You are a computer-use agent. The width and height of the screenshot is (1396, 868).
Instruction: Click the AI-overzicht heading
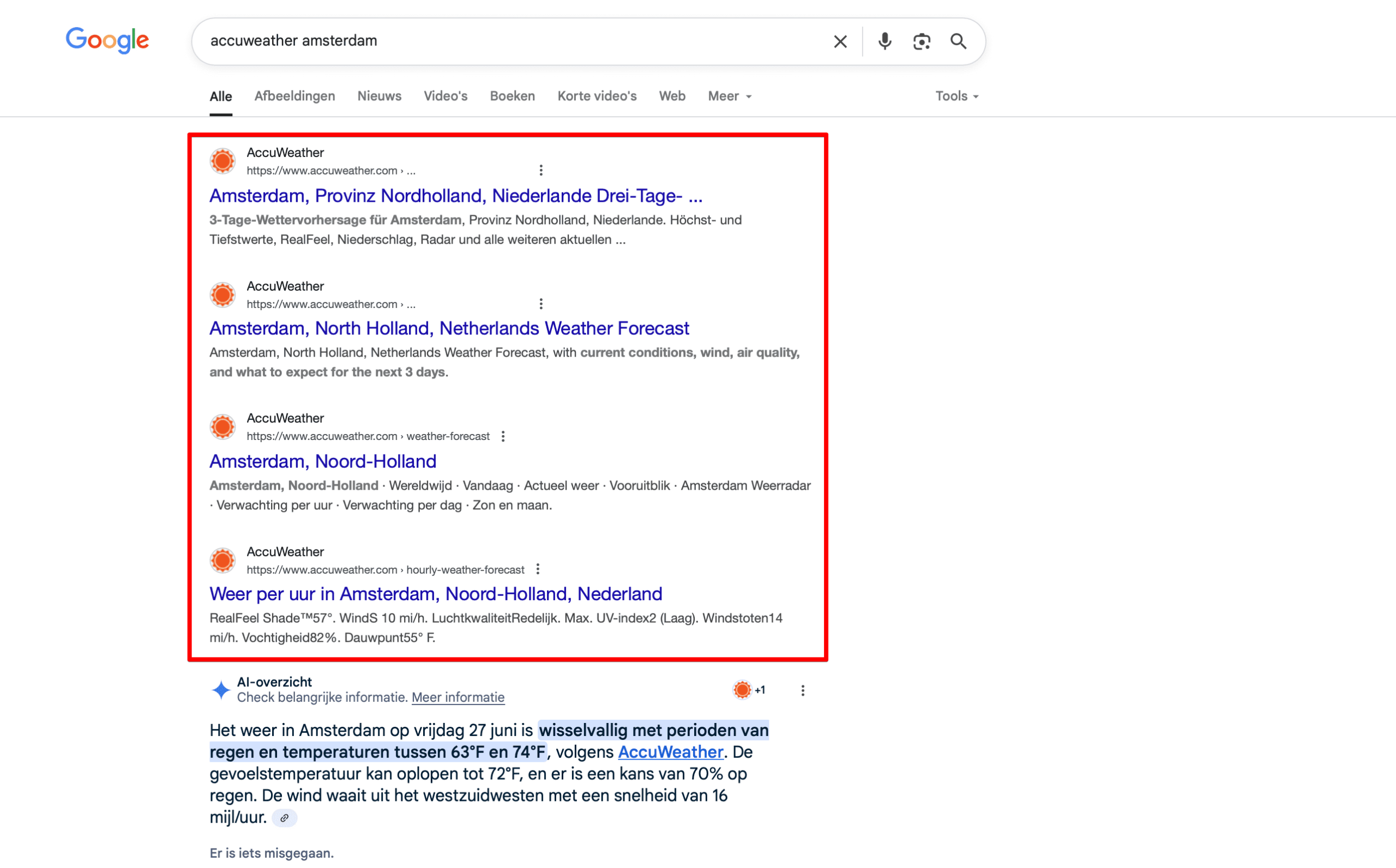[x=274, y=682]
